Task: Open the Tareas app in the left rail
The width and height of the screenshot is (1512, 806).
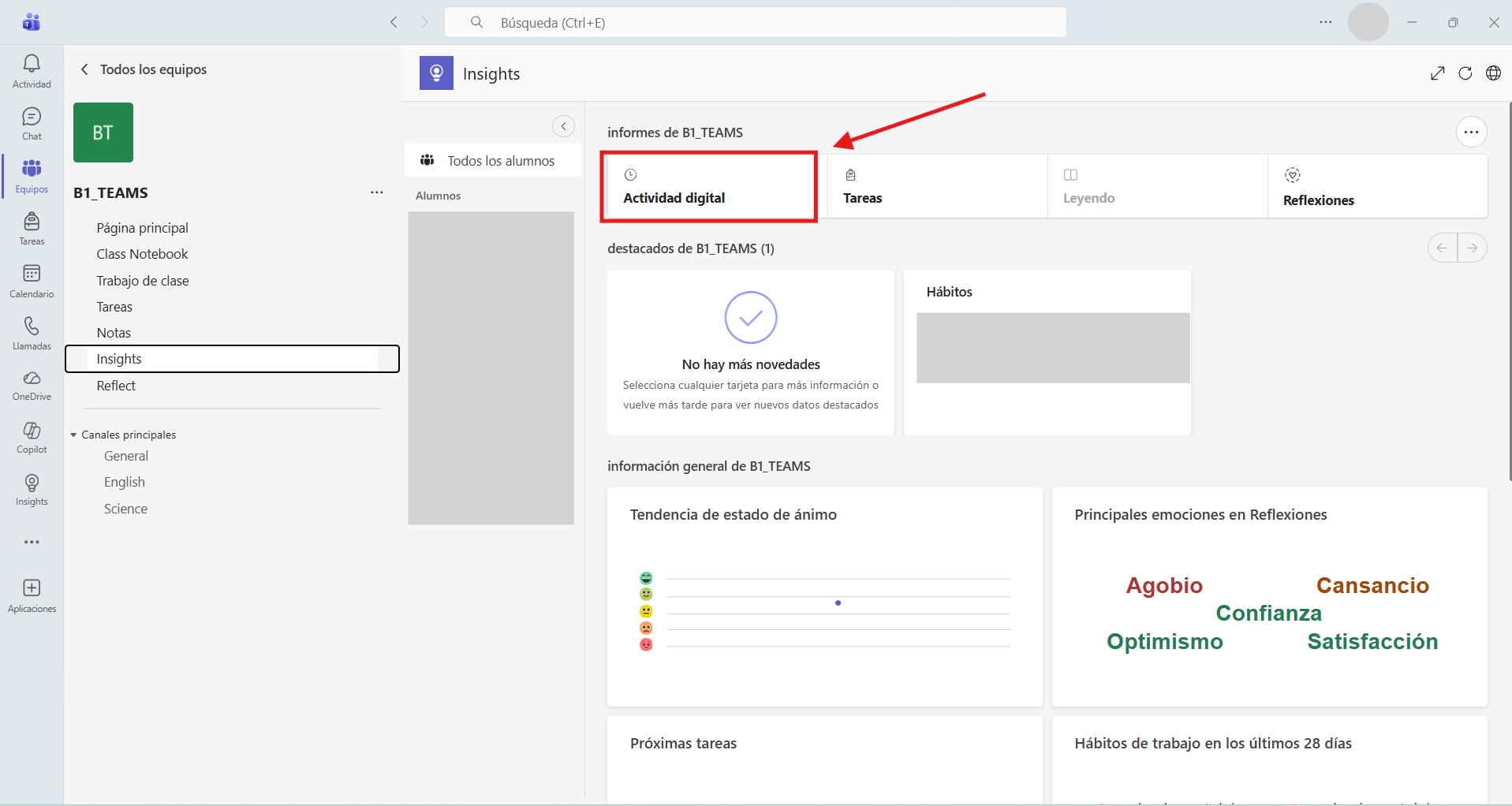Action: point(32,229)
